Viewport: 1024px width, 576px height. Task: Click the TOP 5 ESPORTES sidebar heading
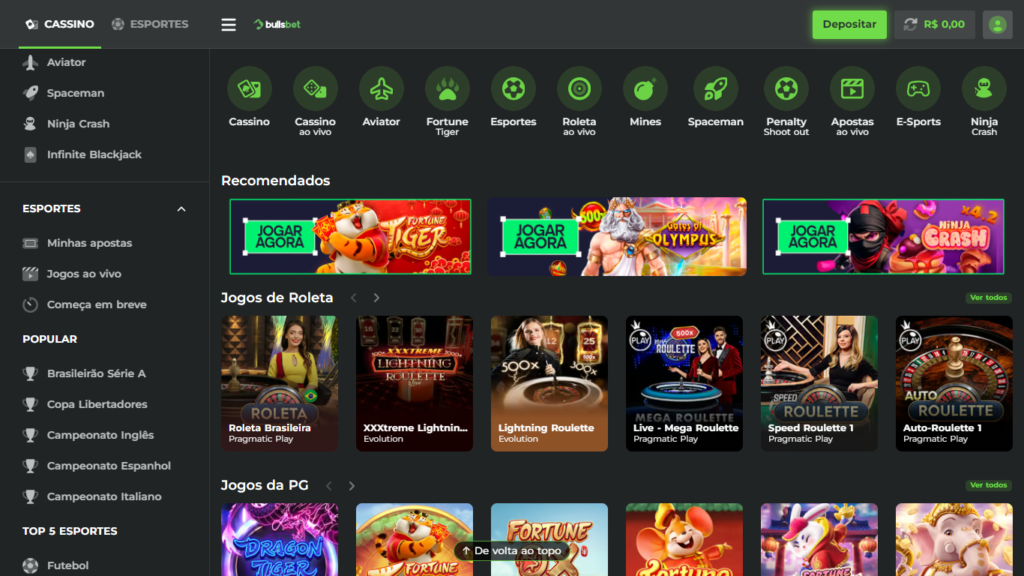pos(70,531)
